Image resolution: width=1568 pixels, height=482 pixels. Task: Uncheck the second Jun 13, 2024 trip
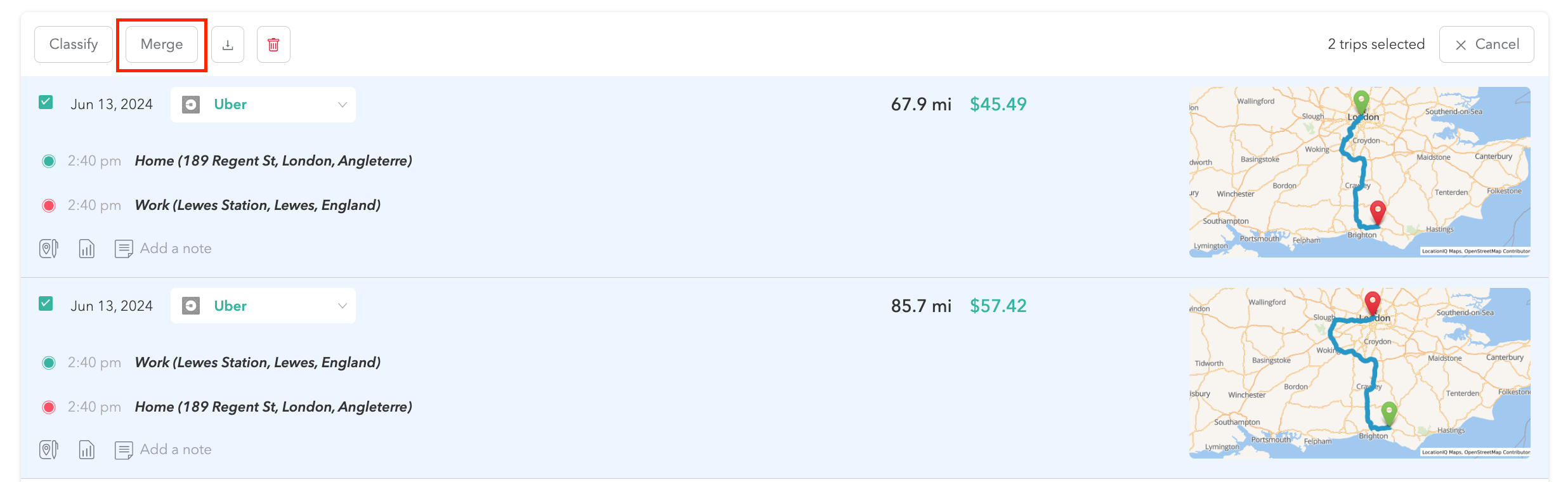45,303
